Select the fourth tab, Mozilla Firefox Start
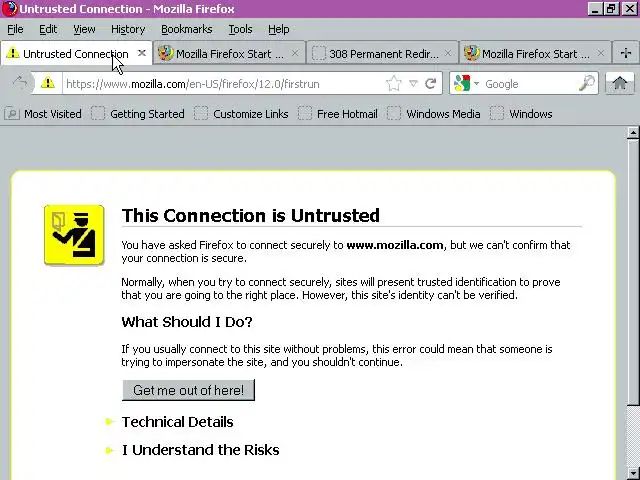Screen dimensions: 640x480 535,53
